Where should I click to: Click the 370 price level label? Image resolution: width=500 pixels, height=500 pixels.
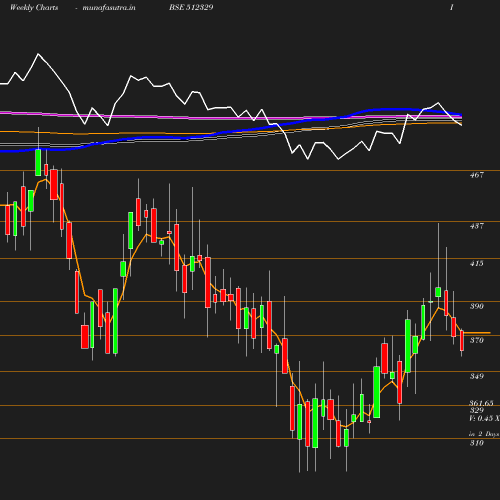[477, 340]
